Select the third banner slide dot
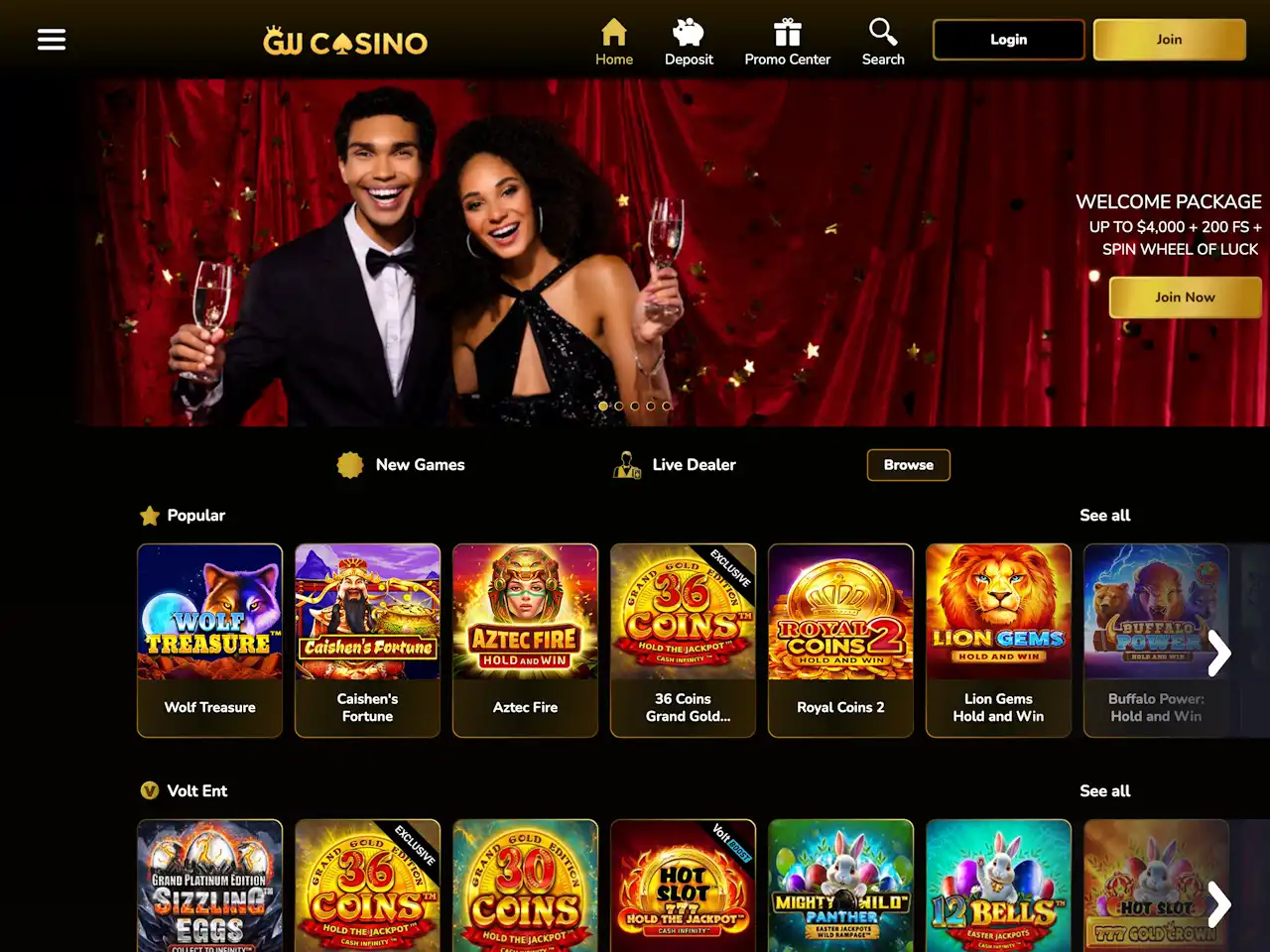The image size is (1270, 952). tap(635, 406)
